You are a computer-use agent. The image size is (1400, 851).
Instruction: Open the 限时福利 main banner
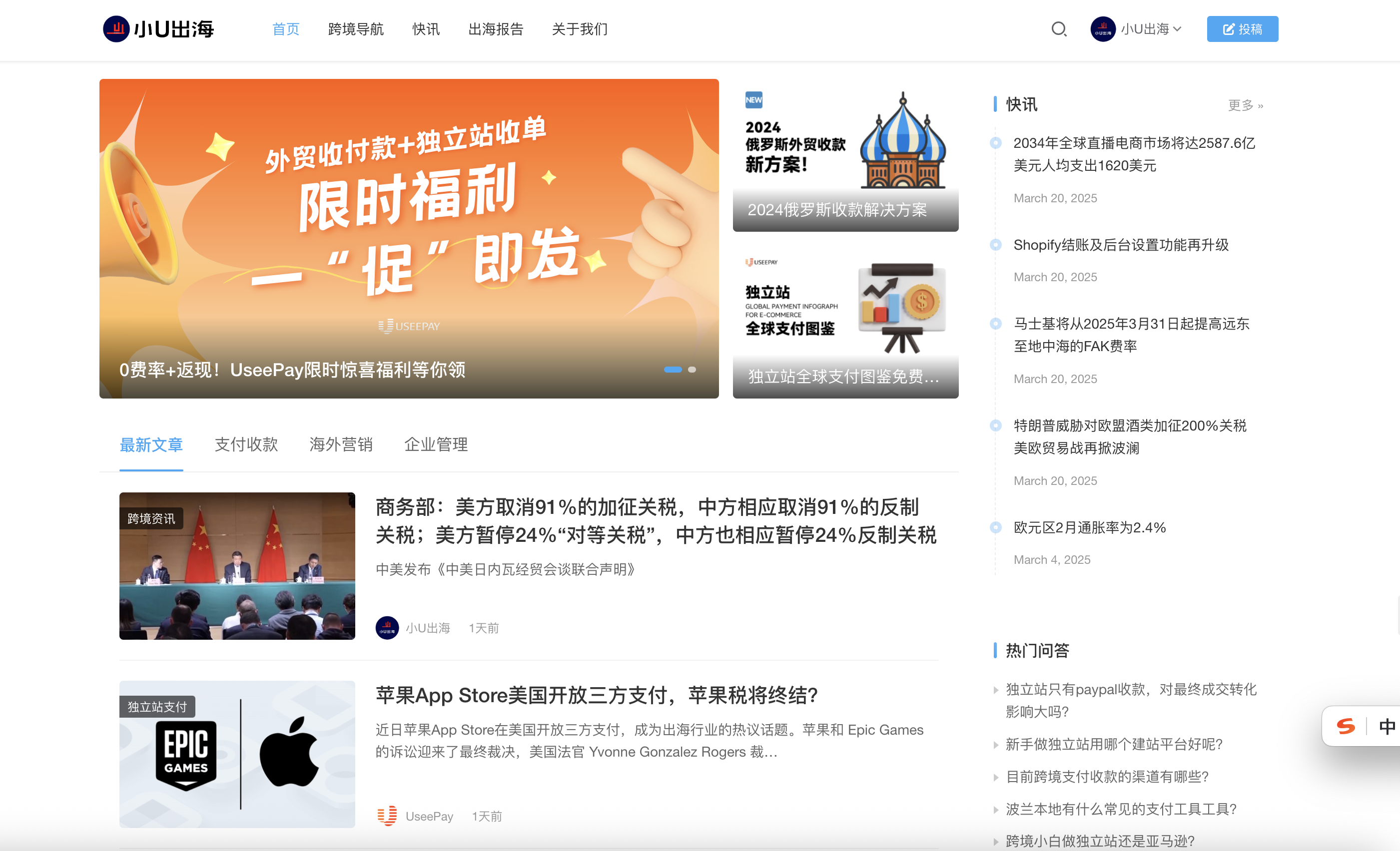(409, 239)
